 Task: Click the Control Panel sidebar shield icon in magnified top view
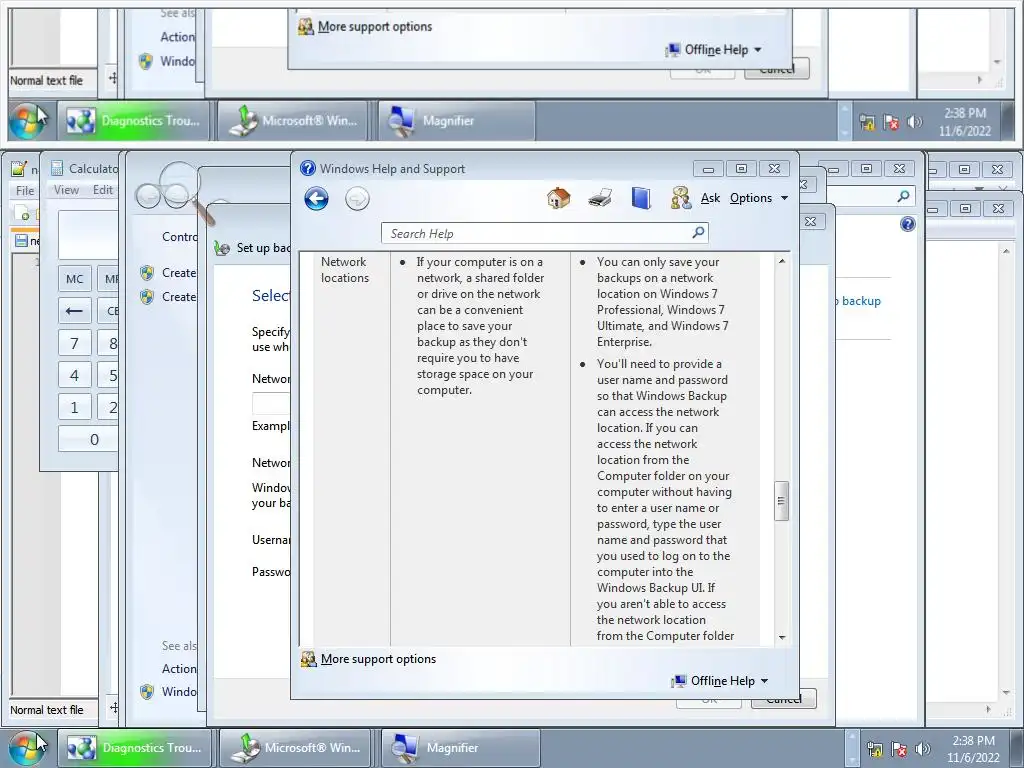tap(146, 61)
